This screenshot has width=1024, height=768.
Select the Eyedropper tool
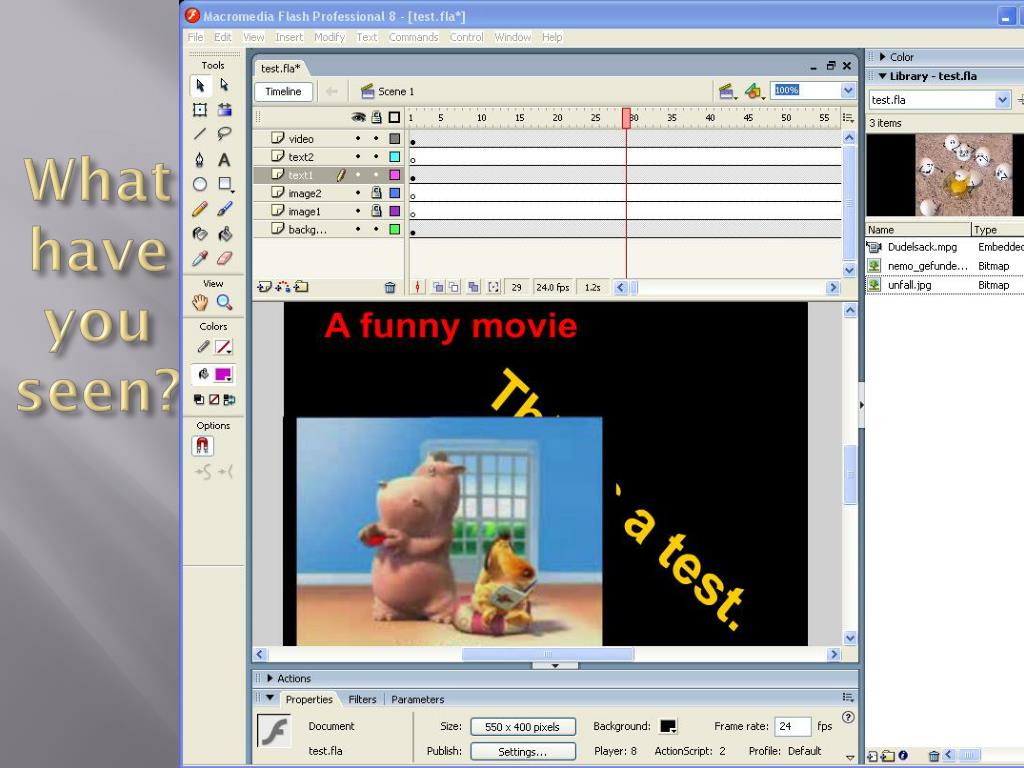coord(200,259)
